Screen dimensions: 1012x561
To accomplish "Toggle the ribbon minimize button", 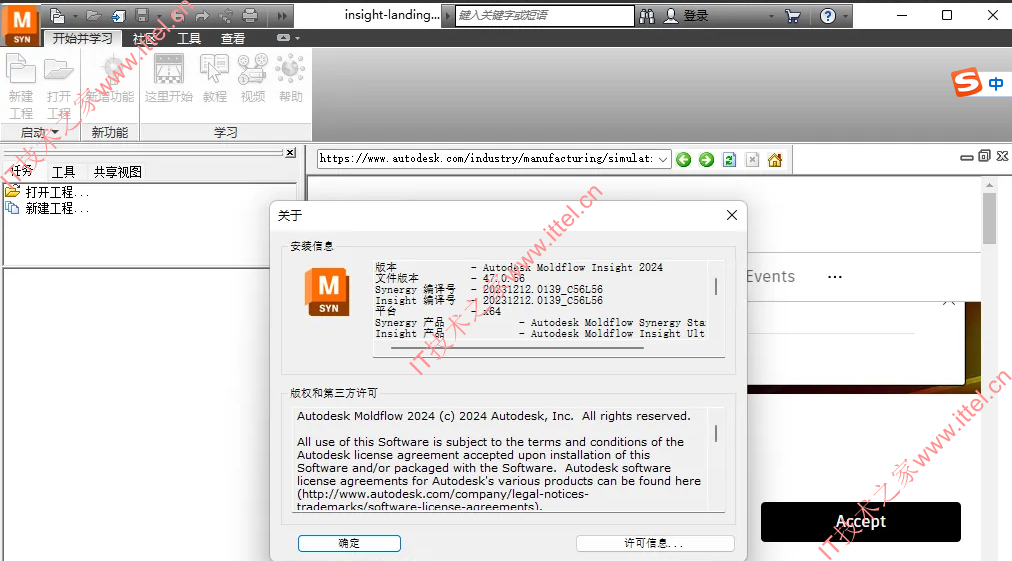I will [x=283, y=38].
